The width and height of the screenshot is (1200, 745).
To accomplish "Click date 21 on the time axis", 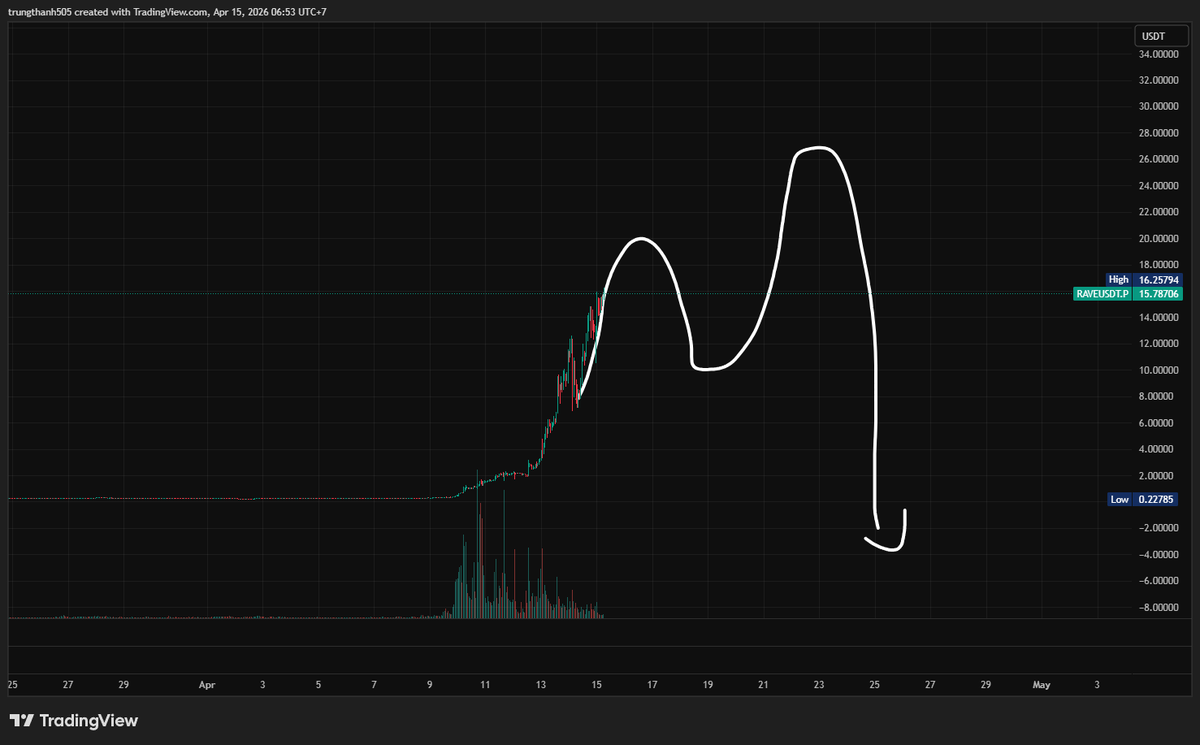I will click(x=763, y=685).
